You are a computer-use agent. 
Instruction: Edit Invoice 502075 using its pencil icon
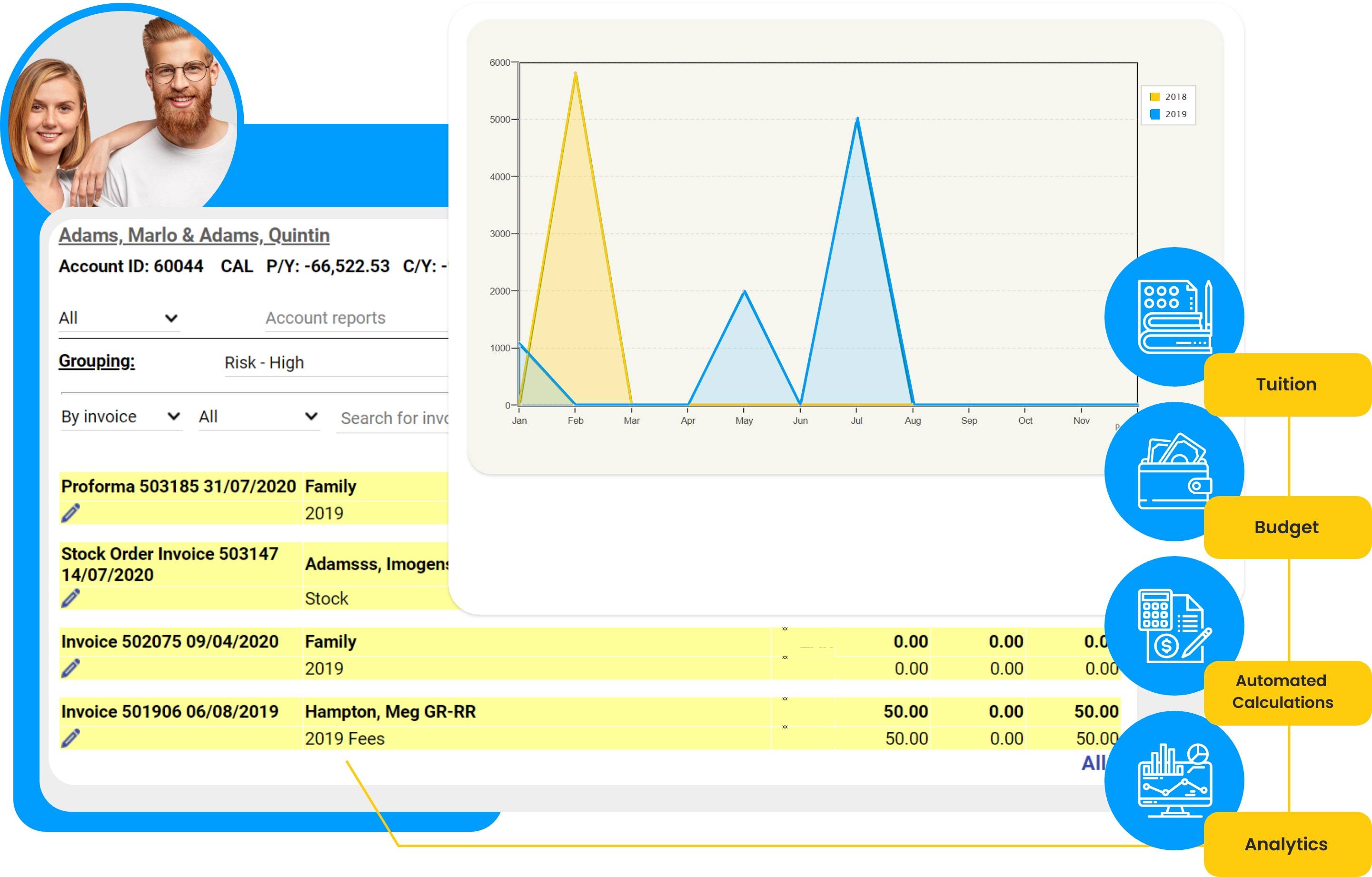tap(70, 668)
